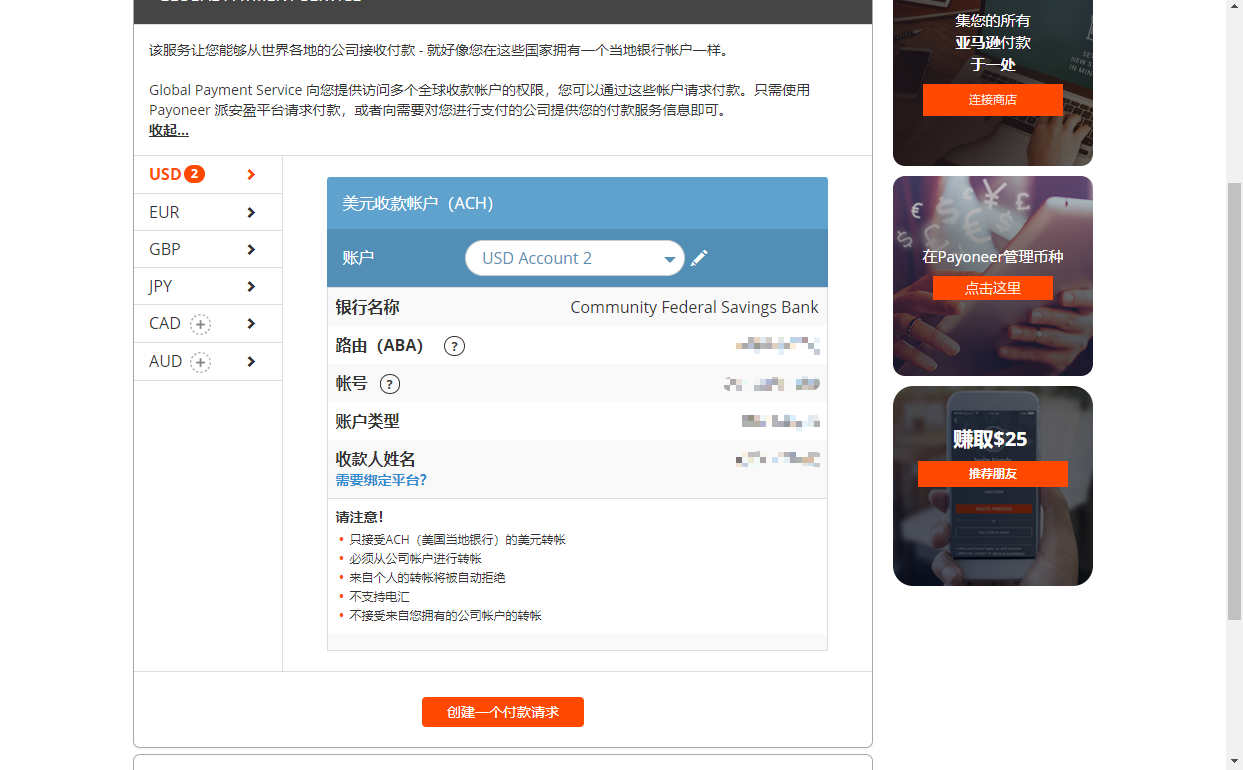Click the 不接受来自您拥有的公司帐户的转帐 note

445,616
